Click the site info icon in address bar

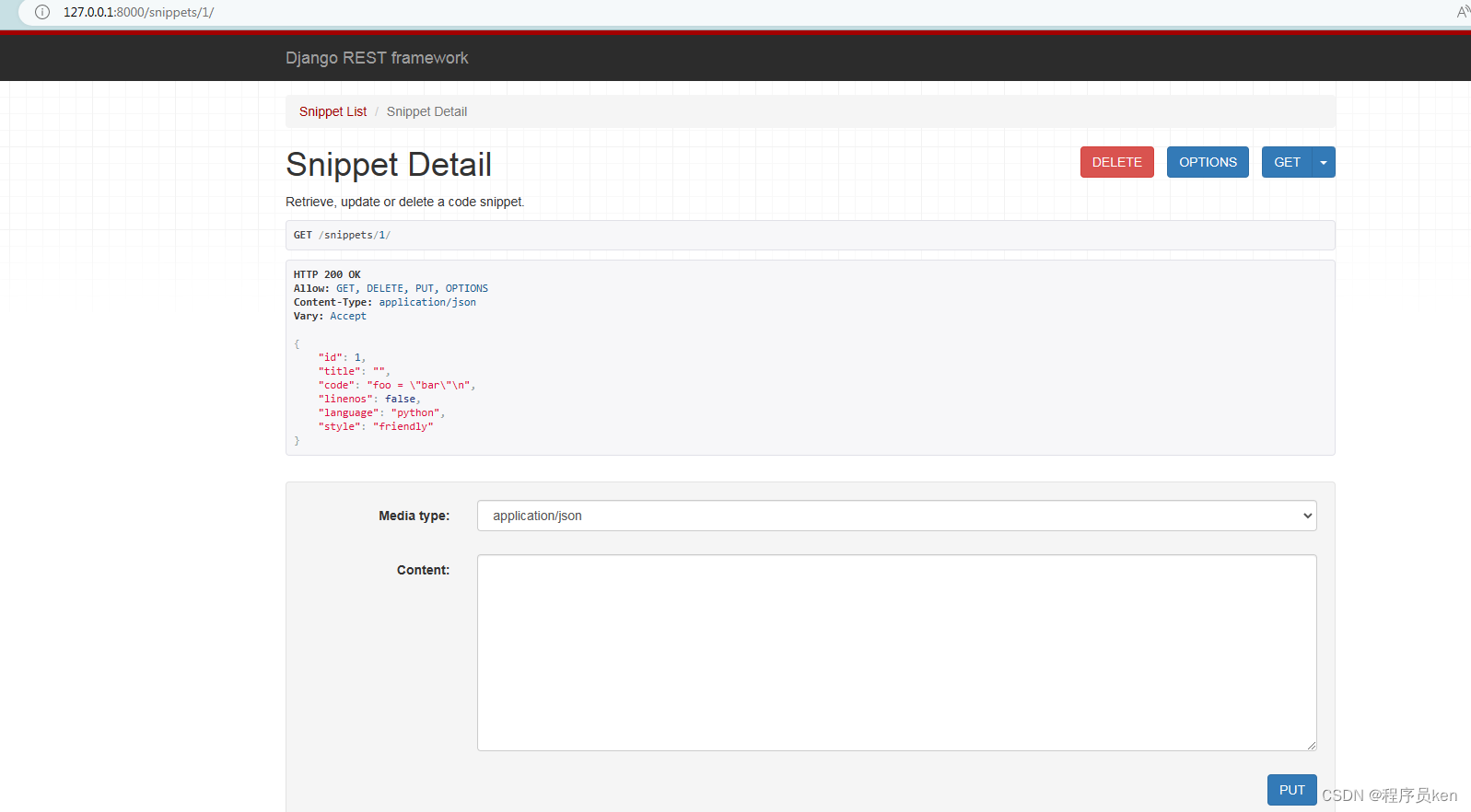tap(42, 12)
